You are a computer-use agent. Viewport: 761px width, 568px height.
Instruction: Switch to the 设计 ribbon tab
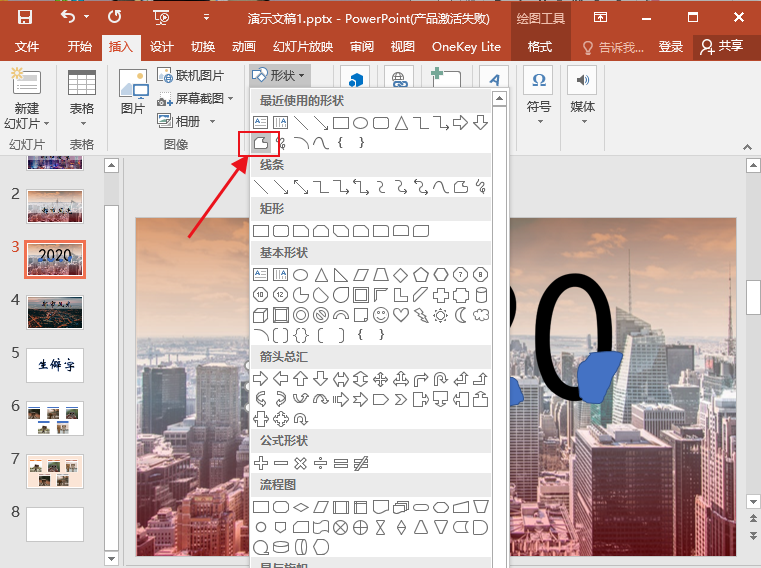pyautogui.click(x=161, y=47)
